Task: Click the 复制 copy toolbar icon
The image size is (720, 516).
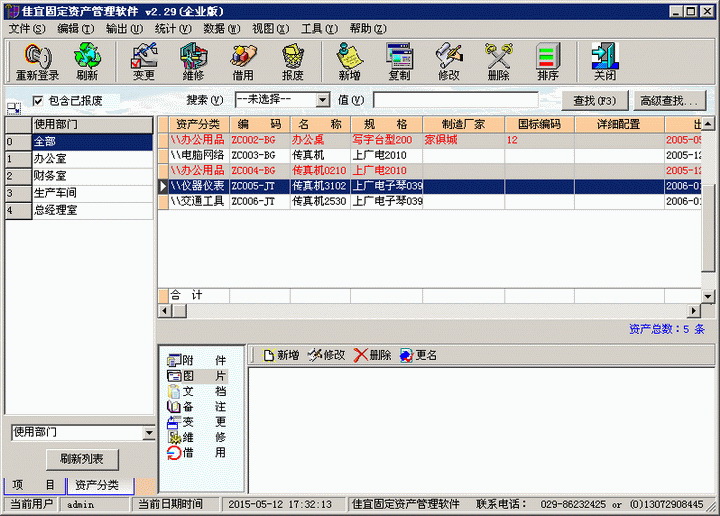Action: (x=399, y=62)
